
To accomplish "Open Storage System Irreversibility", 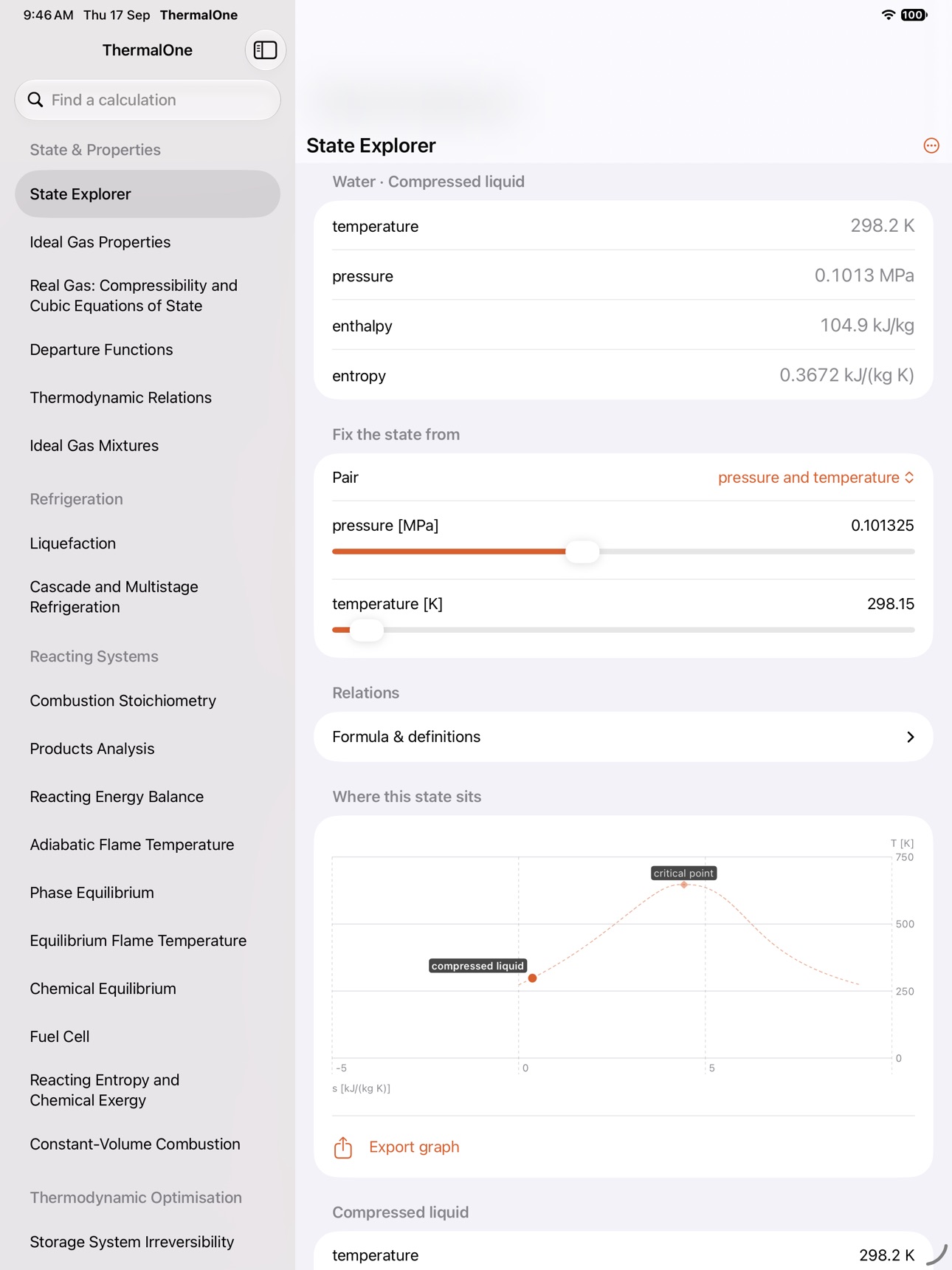I will click(x=148, y=1242).
